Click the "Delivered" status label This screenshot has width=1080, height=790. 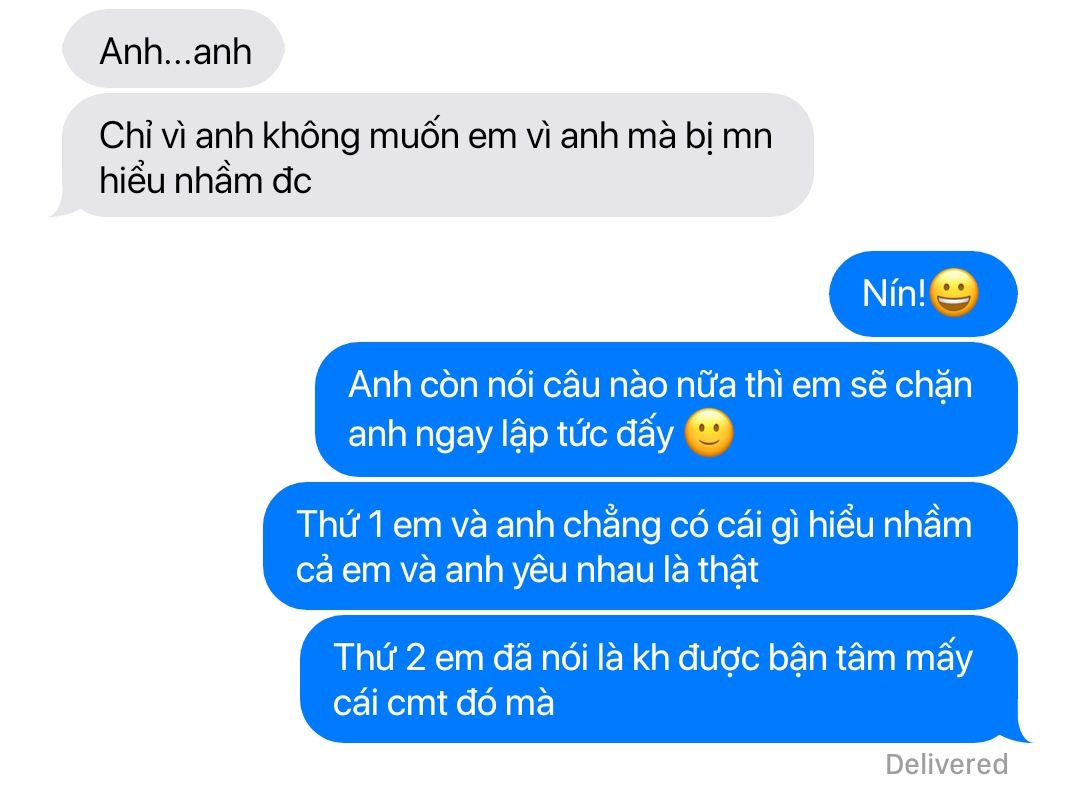[947, 765]
